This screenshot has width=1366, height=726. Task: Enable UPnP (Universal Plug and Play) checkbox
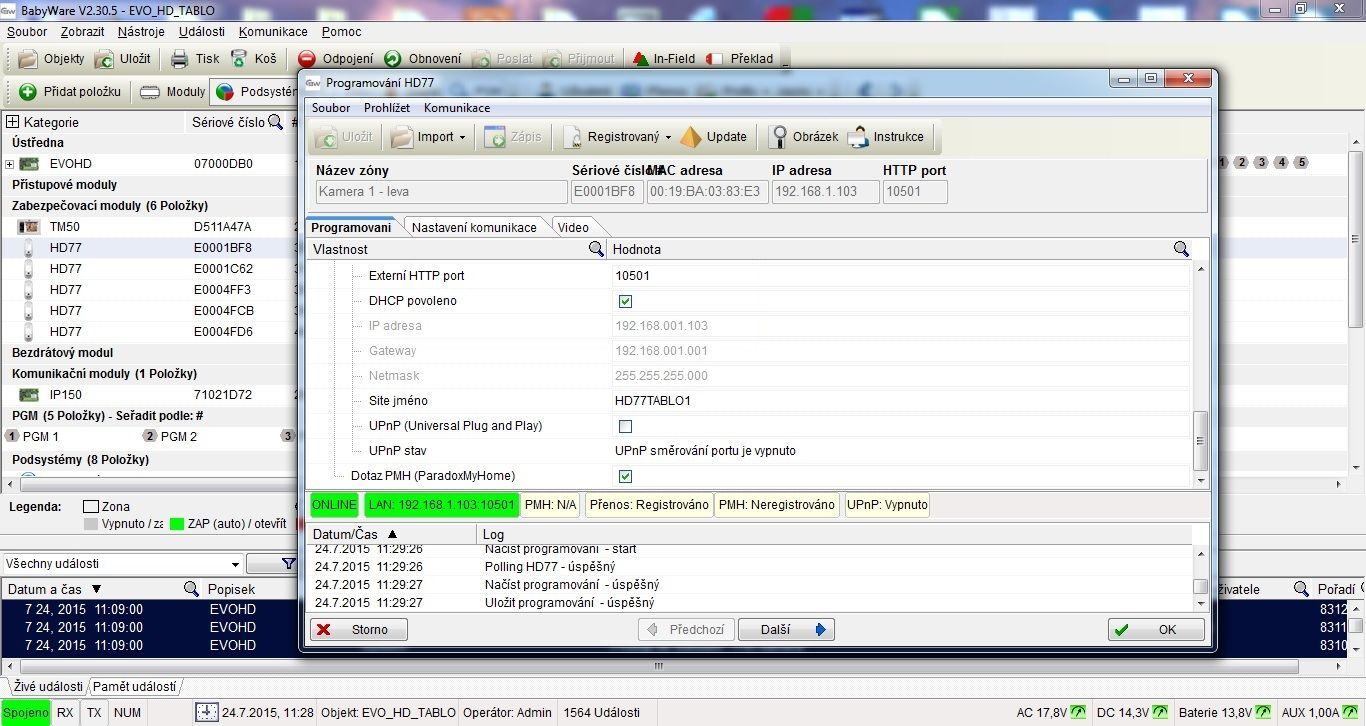626,426
